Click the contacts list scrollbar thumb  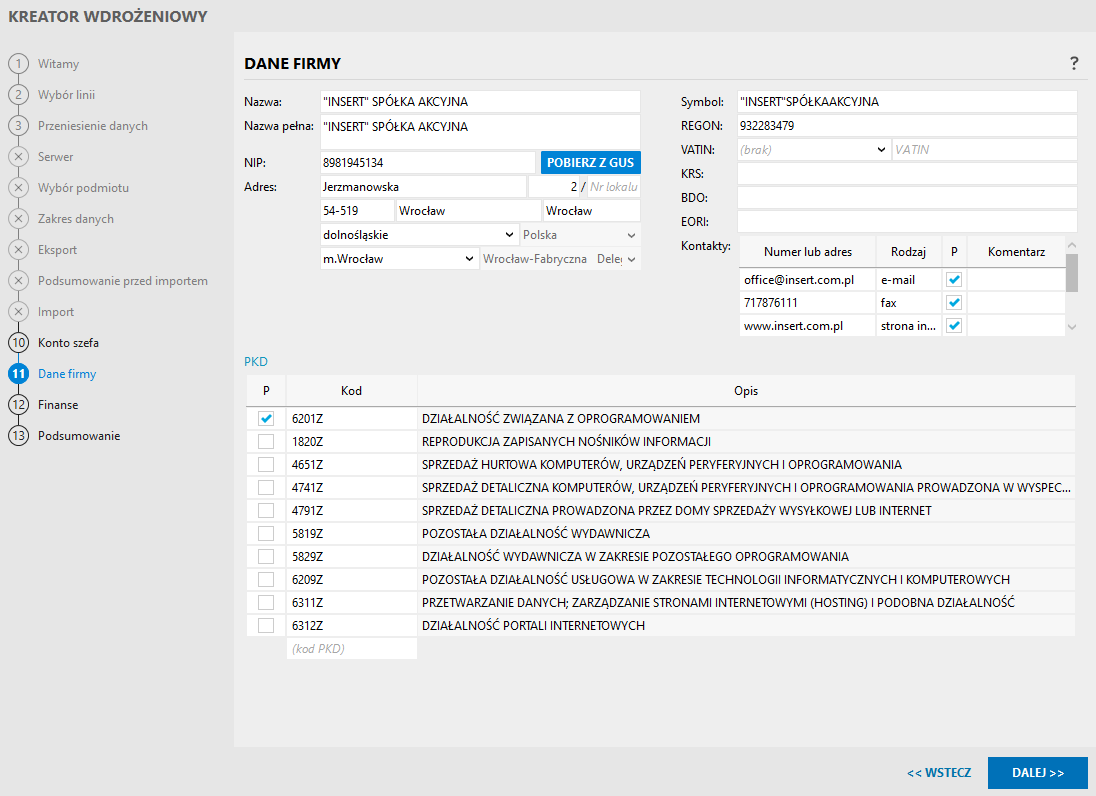(x=1072, y=273)
